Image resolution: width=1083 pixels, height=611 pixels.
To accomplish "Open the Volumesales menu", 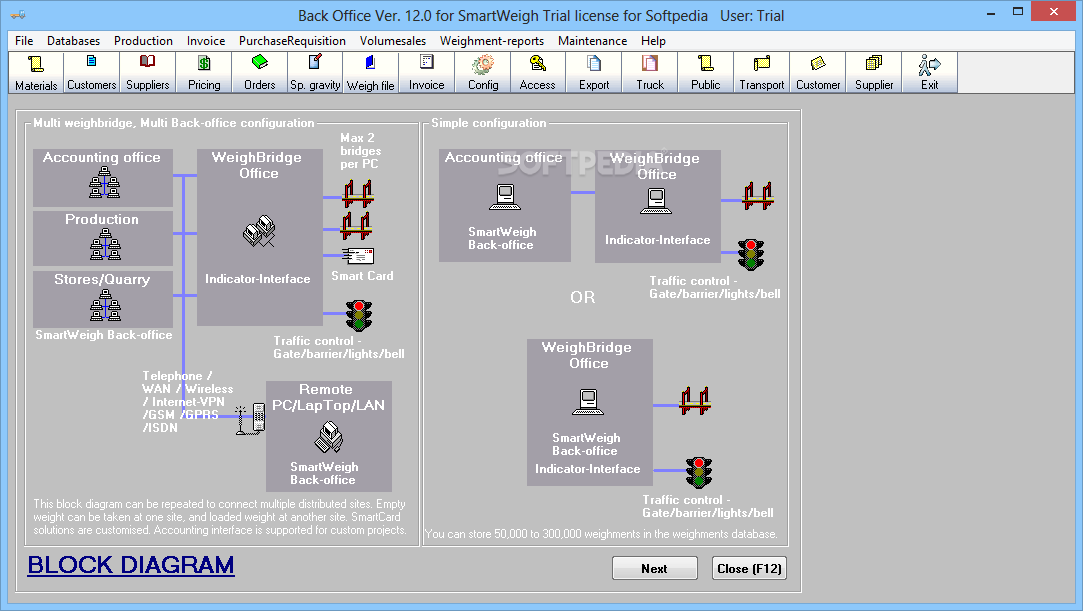I will coord(393,41).
